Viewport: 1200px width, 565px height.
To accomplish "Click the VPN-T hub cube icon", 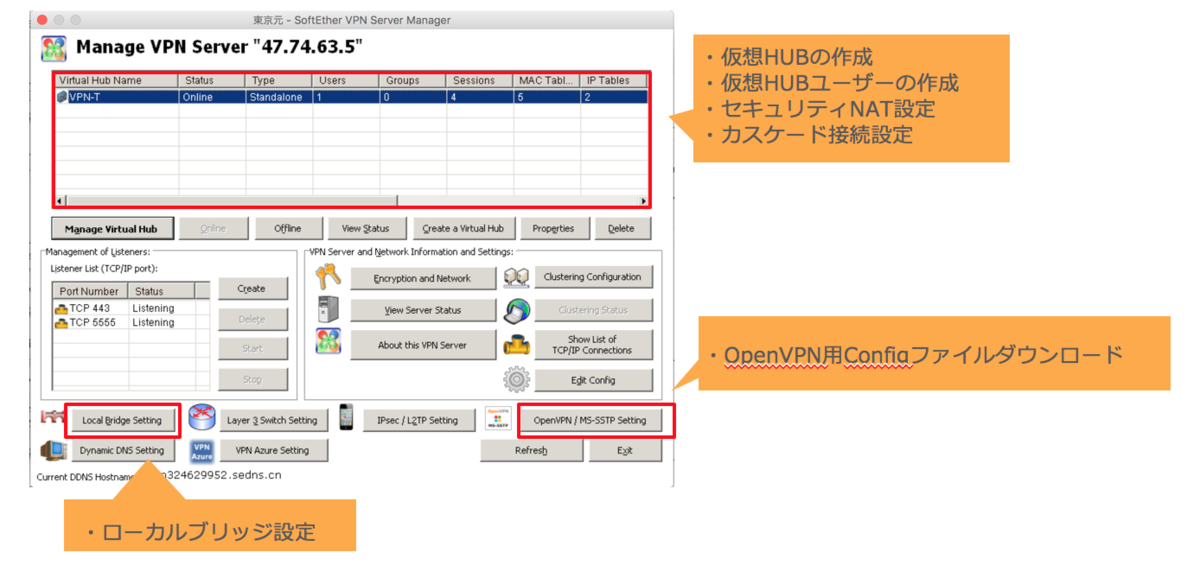I will pos(62,97).
